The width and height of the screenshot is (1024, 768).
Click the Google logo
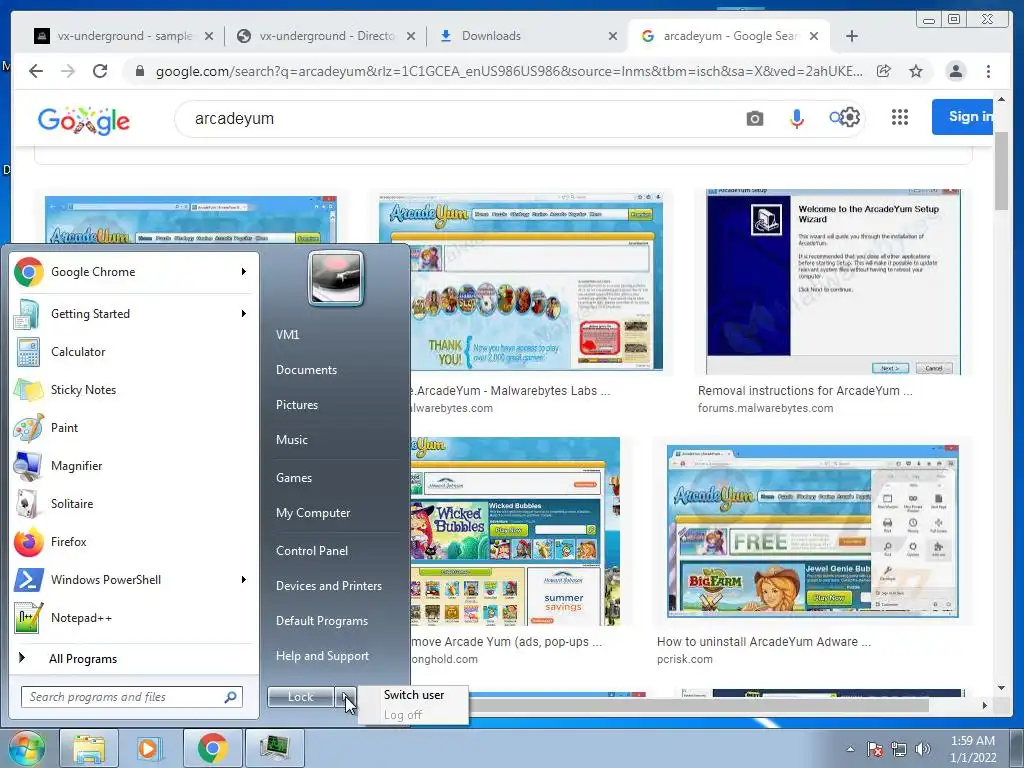pos(84,120)
